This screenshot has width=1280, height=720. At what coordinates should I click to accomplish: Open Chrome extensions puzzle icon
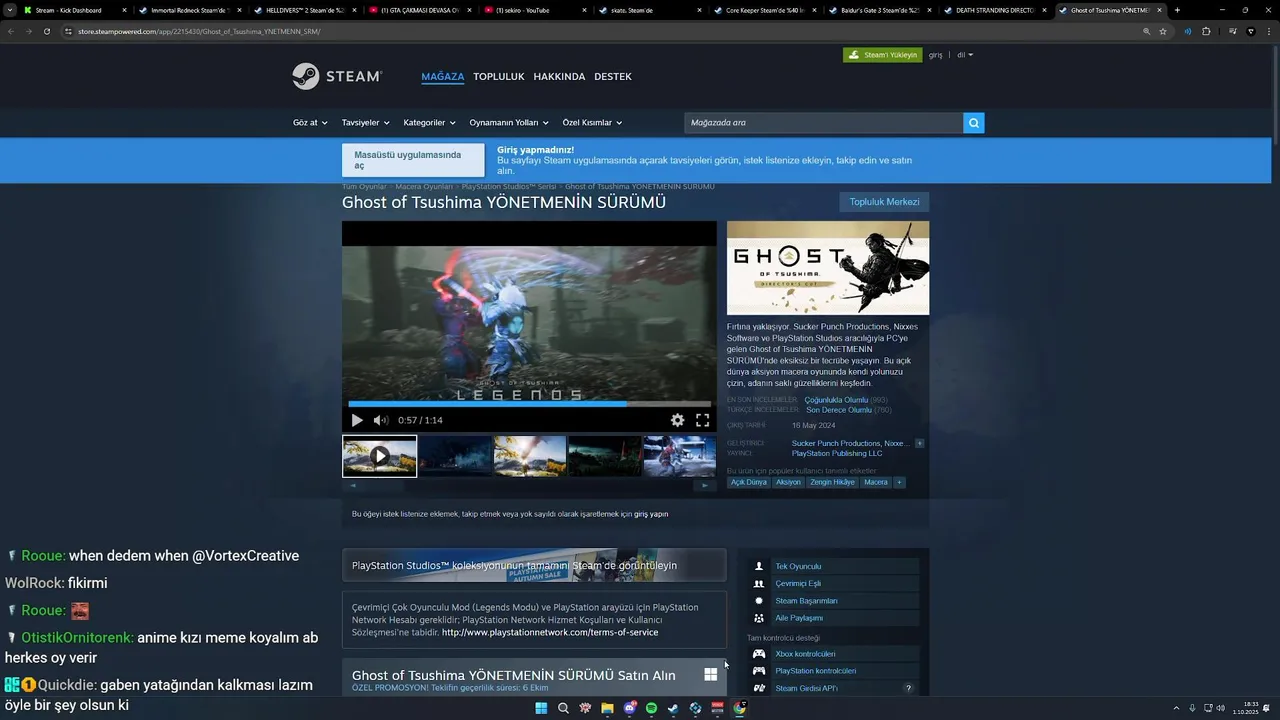1206,31
